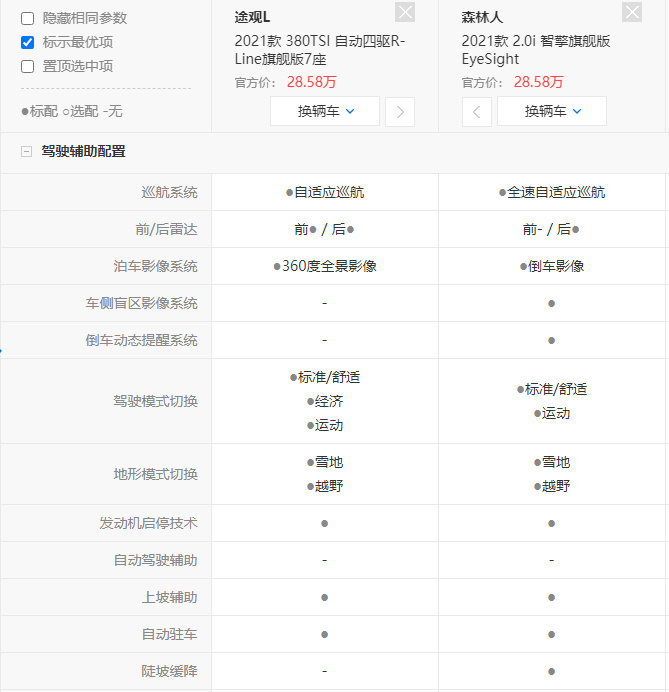Open the 森林人 model name link
Screen dimensions: 669x692
pyautogui.click(x=482, y=17)
